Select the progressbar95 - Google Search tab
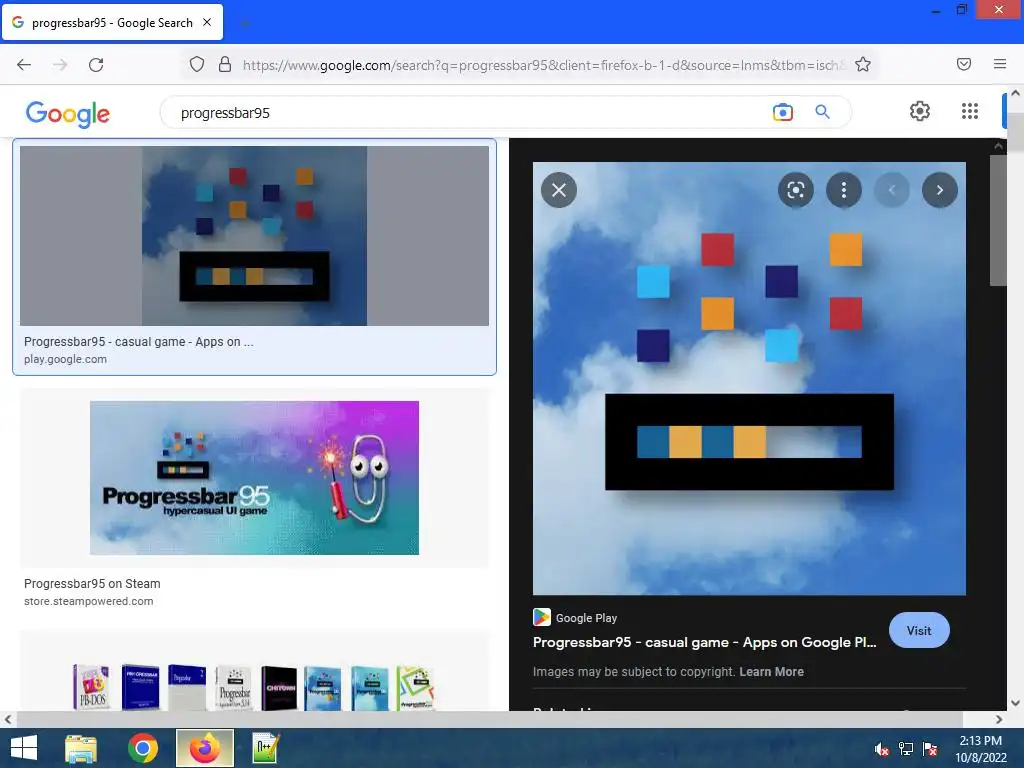Screen dimensions: 1024x768 [112, 22]
